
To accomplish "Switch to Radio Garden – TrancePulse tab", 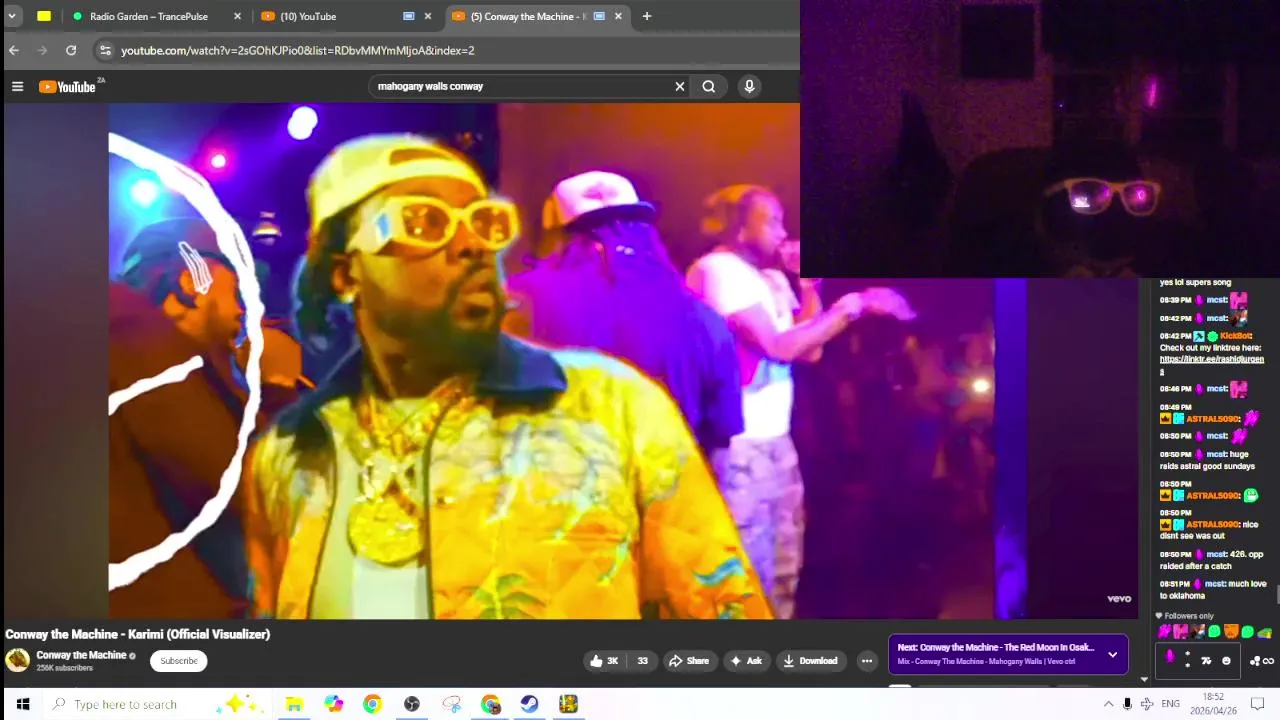I will click(x=149, y=16).
